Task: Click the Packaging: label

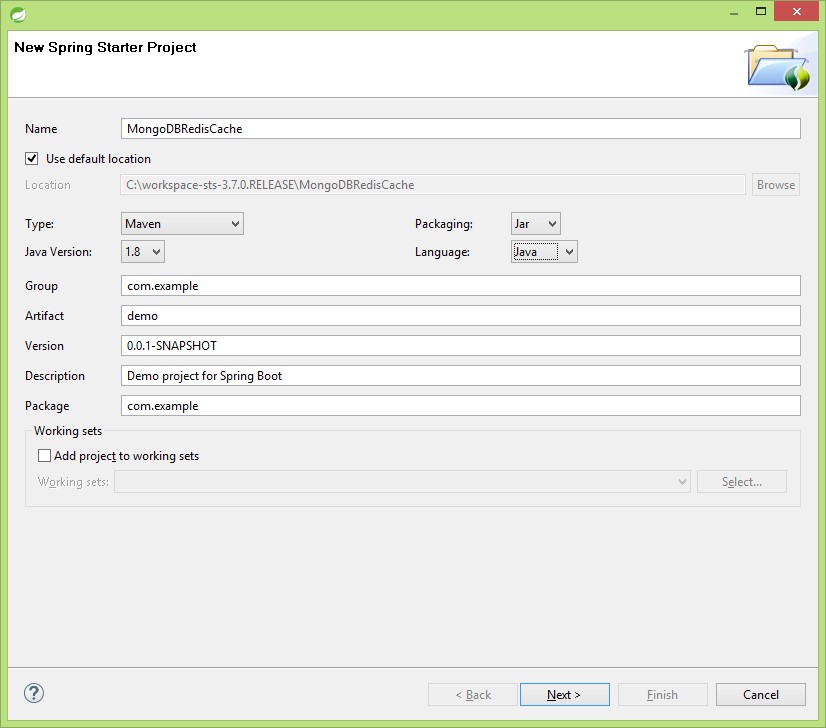Action: [444, 224]
